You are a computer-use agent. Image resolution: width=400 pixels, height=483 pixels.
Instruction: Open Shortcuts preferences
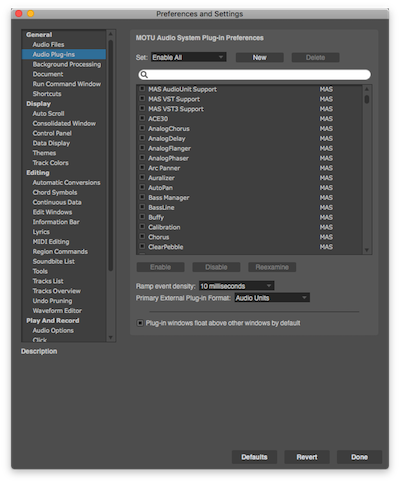[x=47, y=94]
